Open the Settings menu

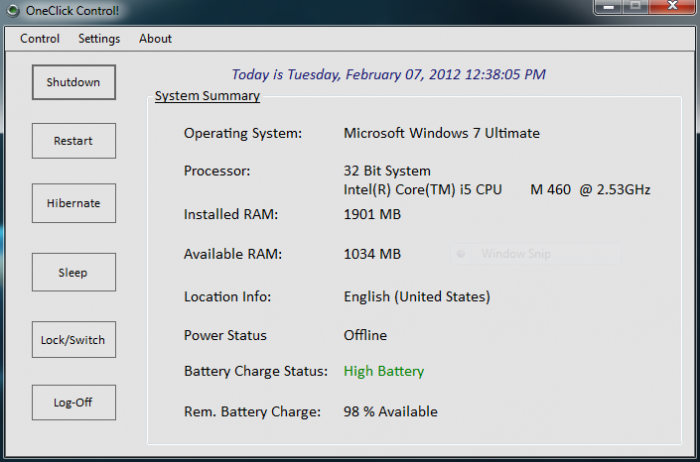[x=99, y=39]
